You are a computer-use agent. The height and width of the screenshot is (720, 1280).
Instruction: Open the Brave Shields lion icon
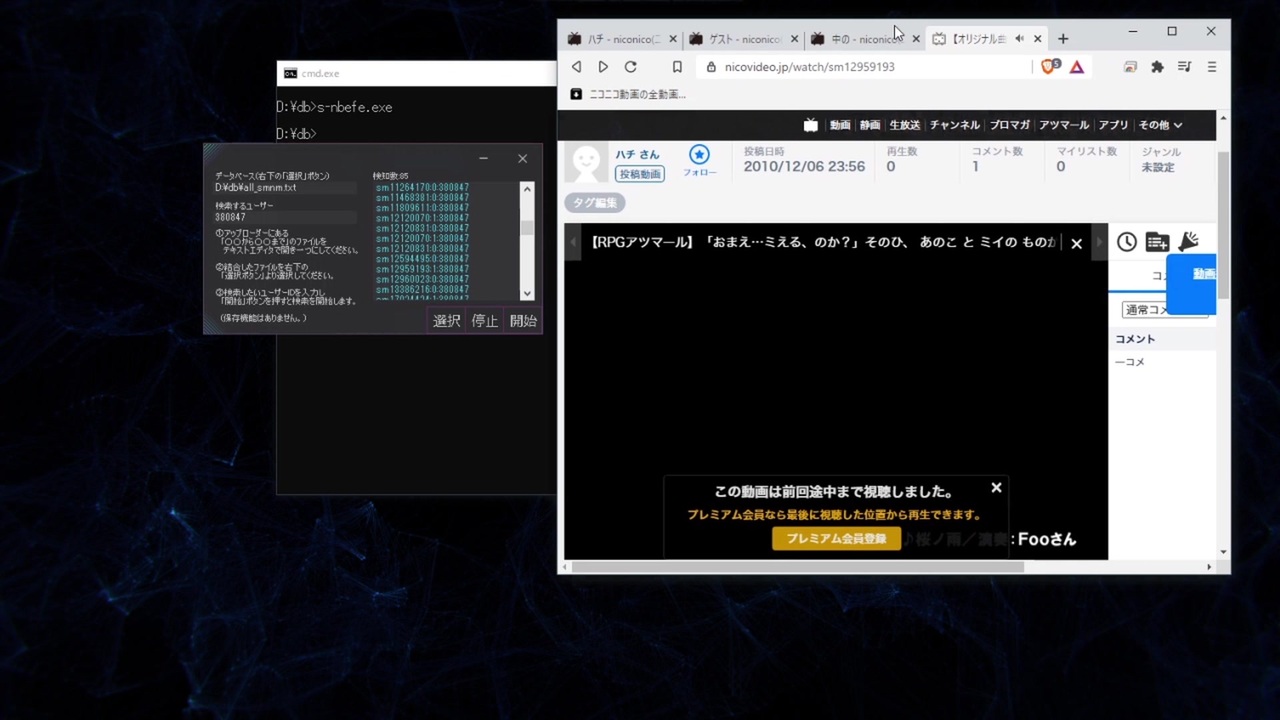[x=1049, y=67]
